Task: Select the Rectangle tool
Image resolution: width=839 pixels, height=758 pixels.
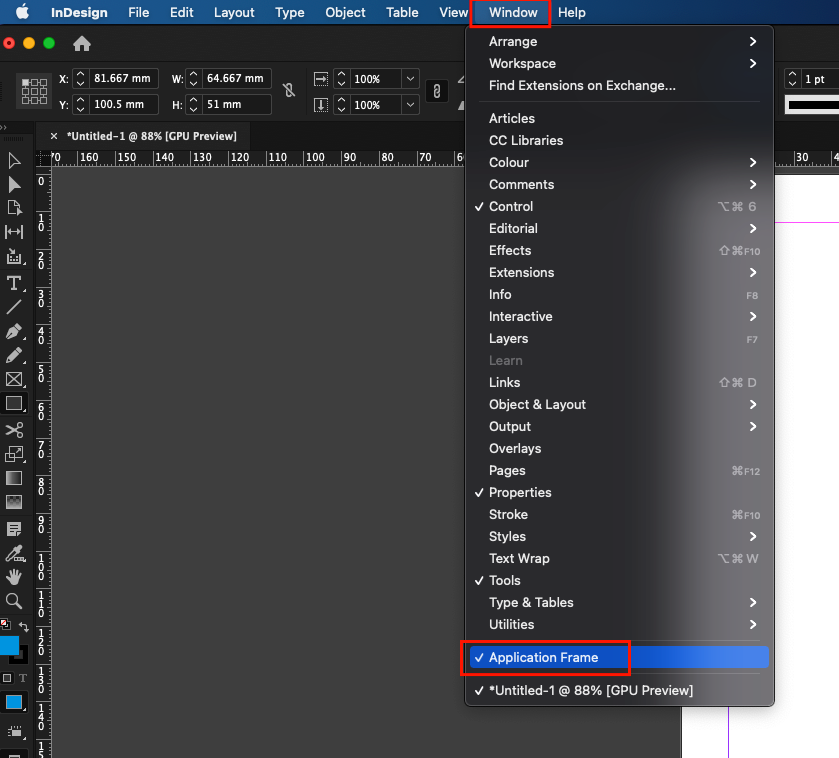Action: 14,404
